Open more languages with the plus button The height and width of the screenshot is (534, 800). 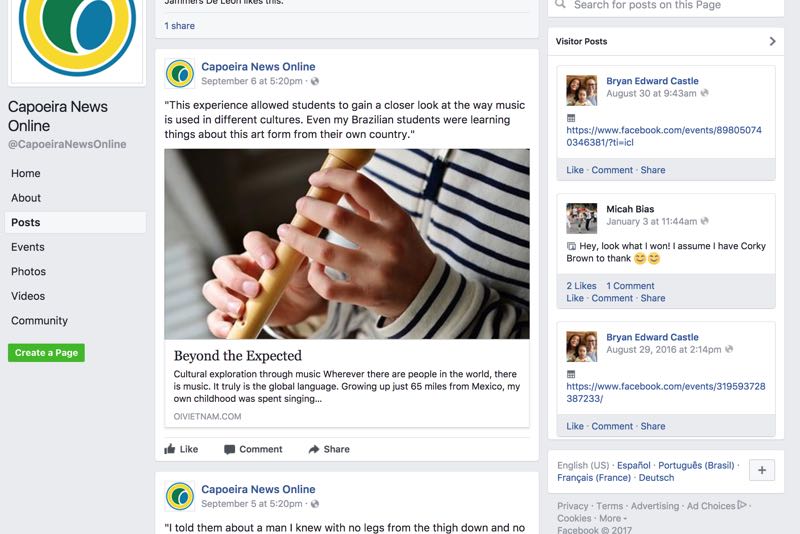[x=762, y=470]
